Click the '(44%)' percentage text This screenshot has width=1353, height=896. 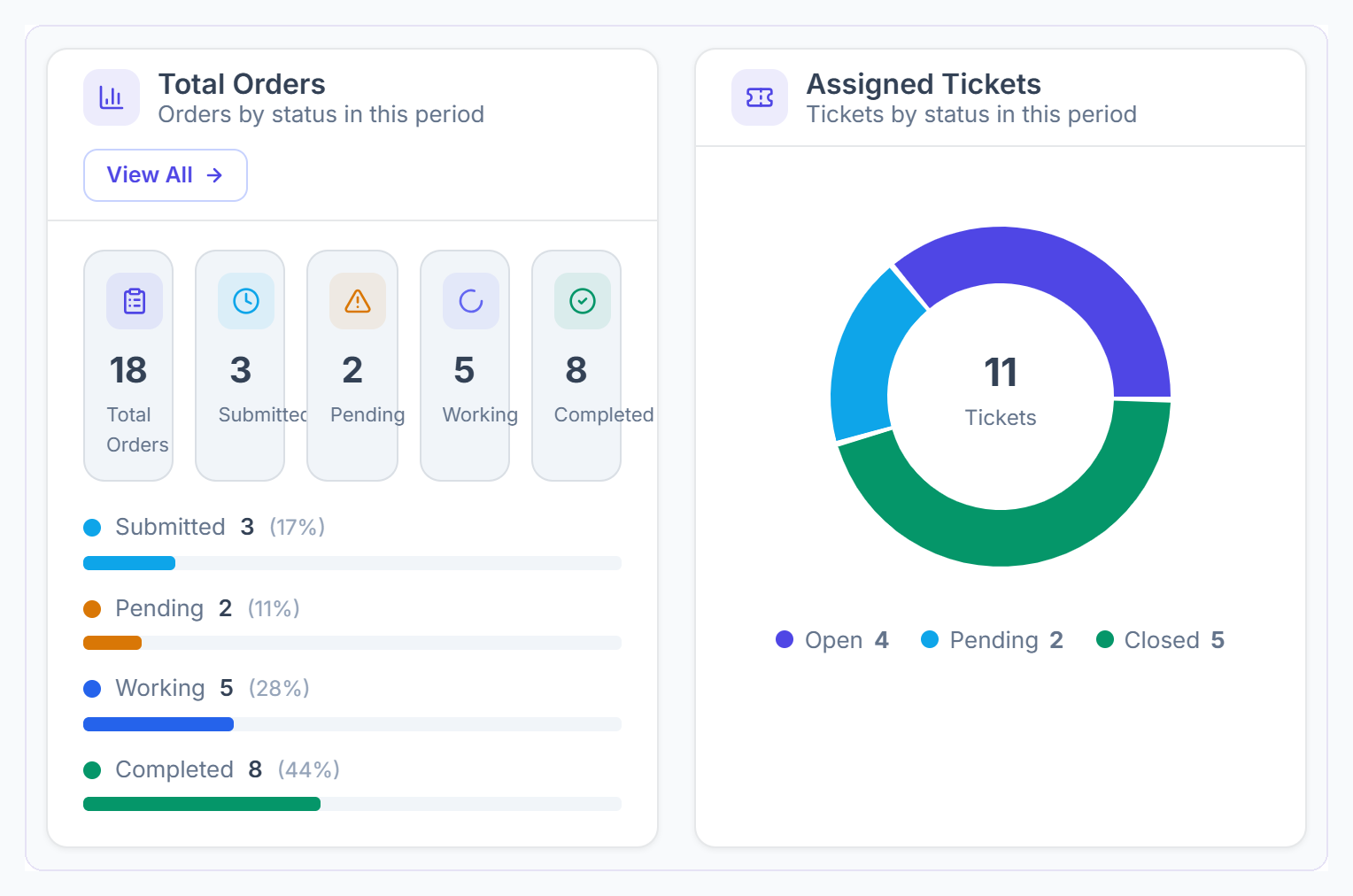coord(309,770)
